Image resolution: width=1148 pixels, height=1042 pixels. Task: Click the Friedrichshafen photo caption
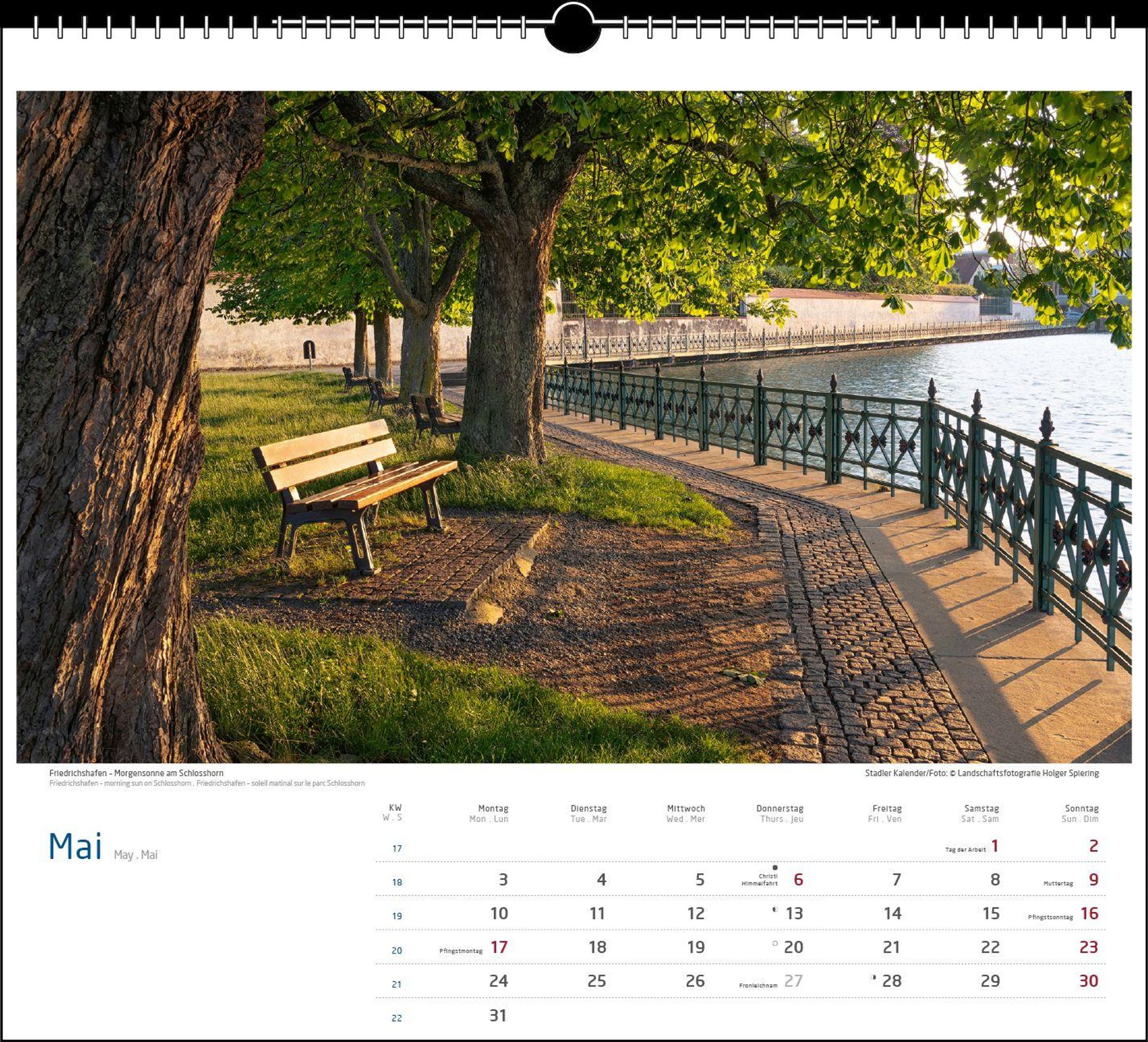(x=136, y=773)
